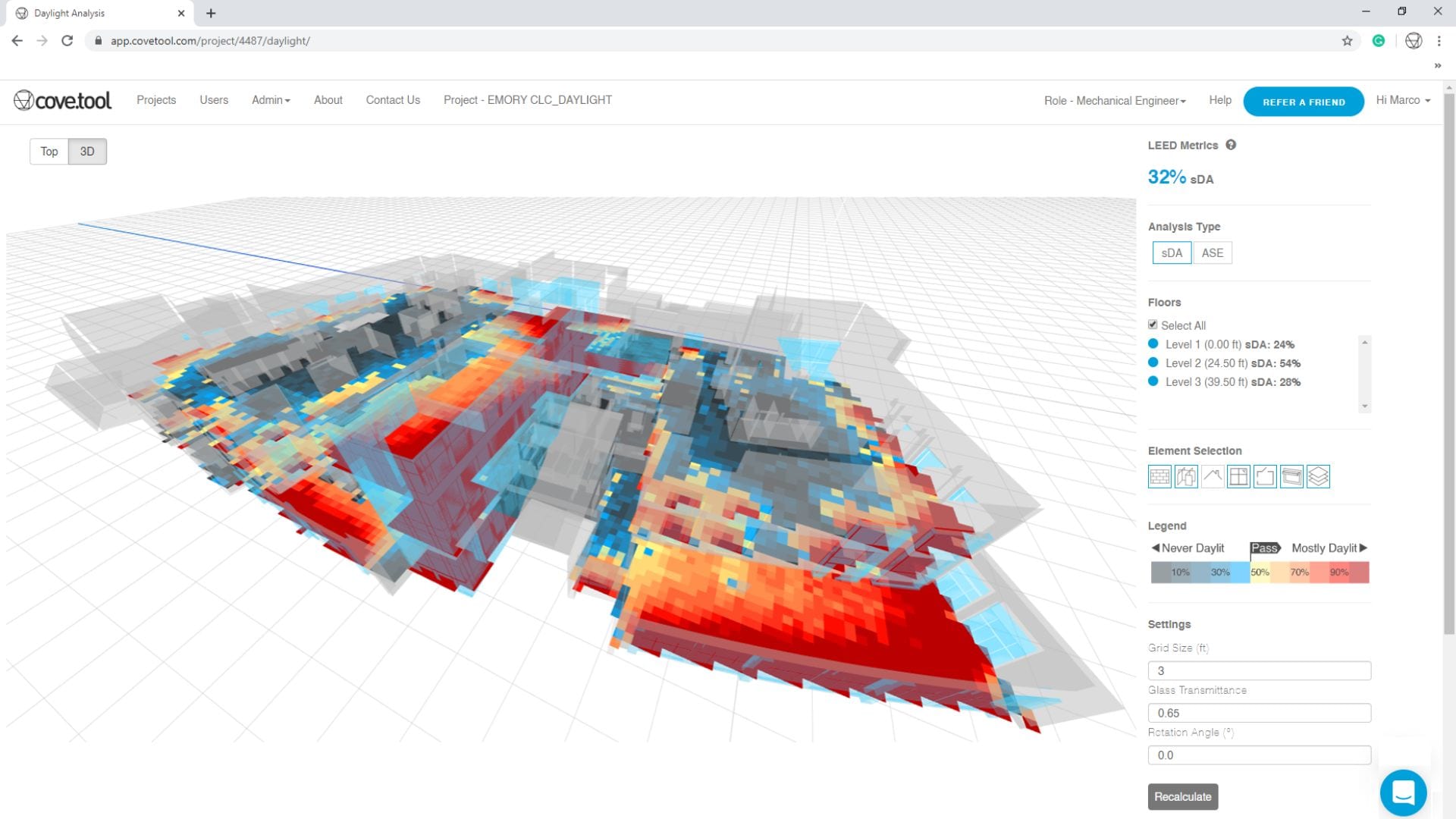Select Level 2 floor radio button
The height and width of the screenshot is (819, 1456).
[1153, 362]
